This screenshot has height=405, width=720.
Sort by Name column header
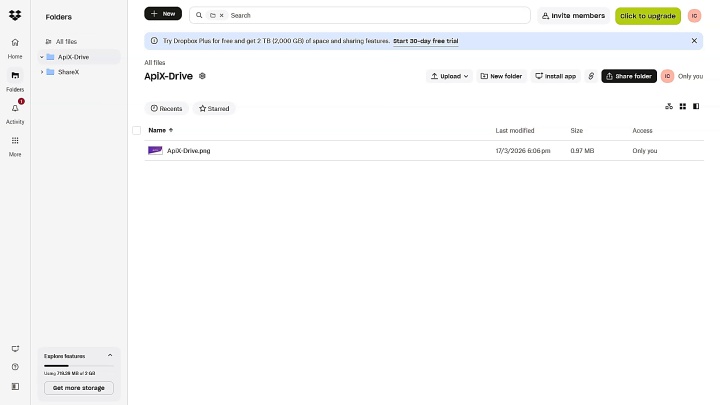[160, 130]
